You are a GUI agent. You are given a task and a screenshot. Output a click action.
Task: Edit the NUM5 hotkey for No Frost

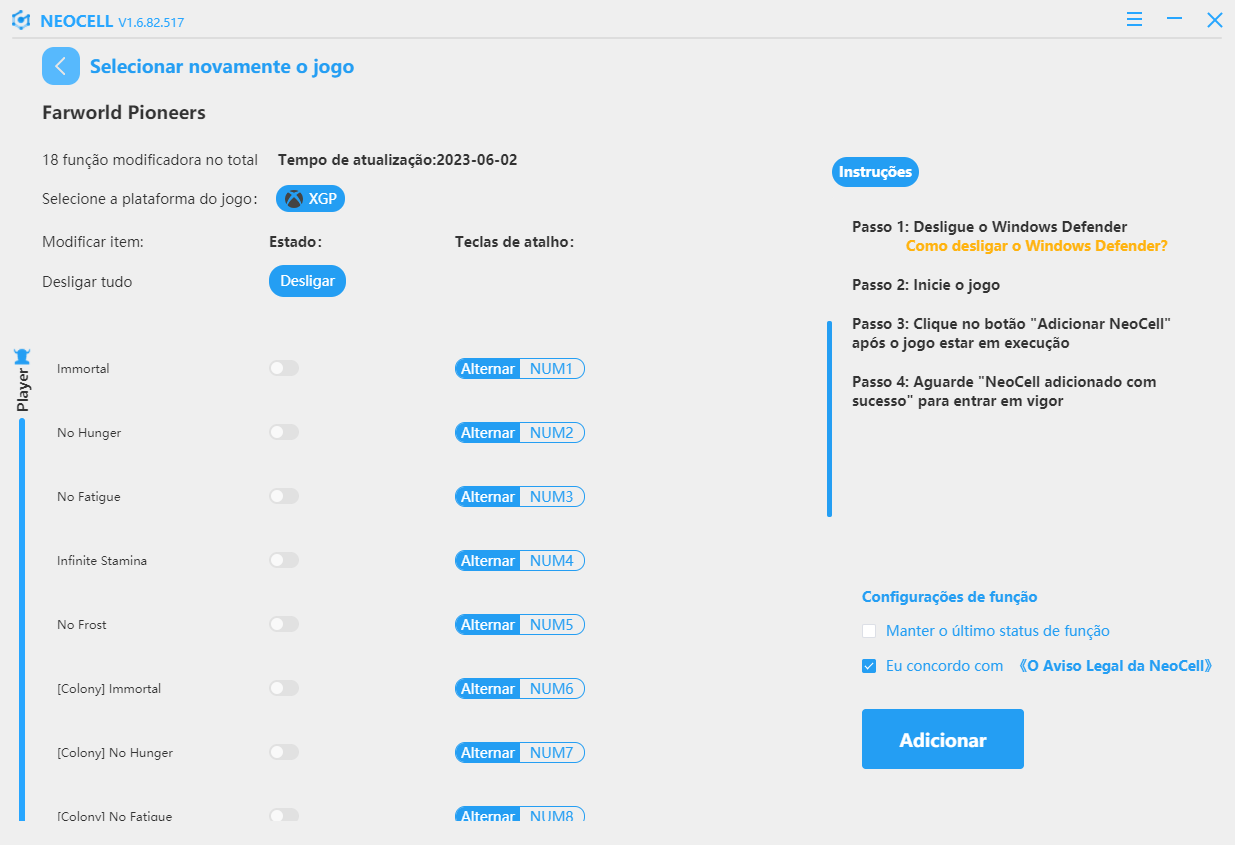[x=551, y=625]
